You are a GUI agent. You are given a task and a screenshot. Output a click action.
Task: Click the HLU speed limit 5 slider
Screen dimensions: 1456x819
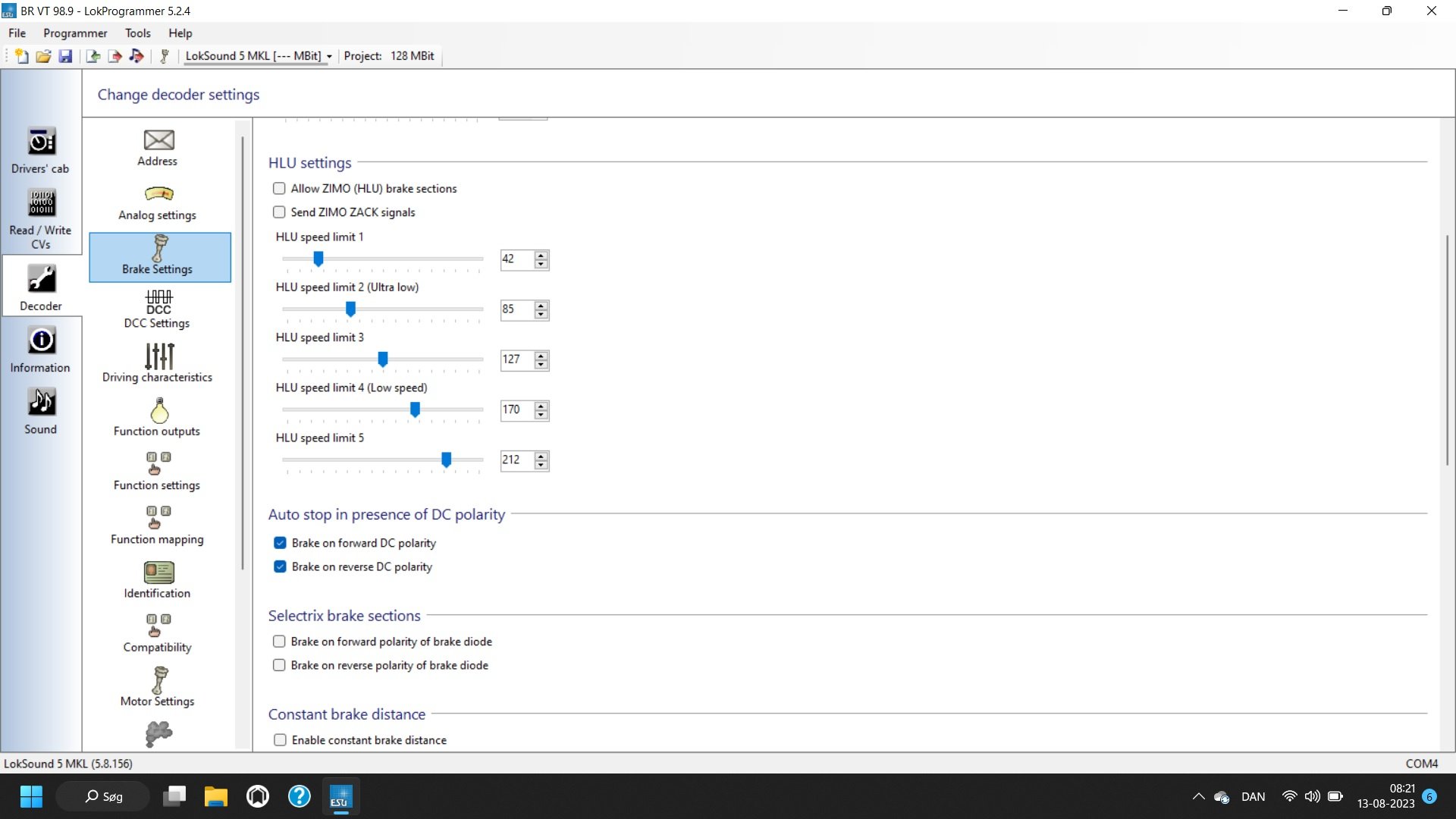tap(382, 460)
